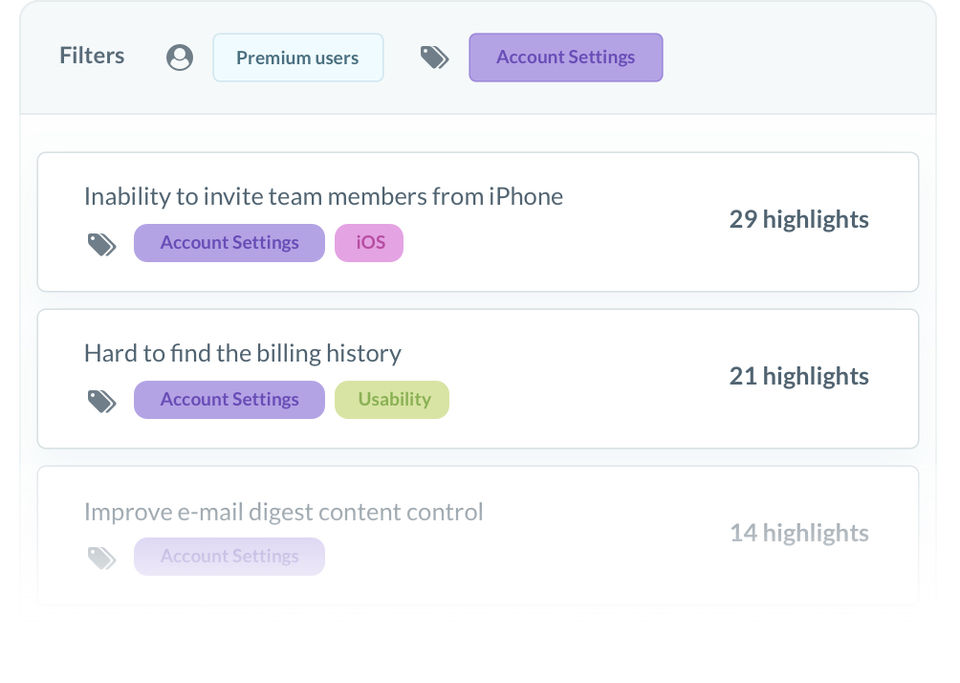Toggle the Premium users filter chip
Screen dimensions: 960x683
point(297,58)
